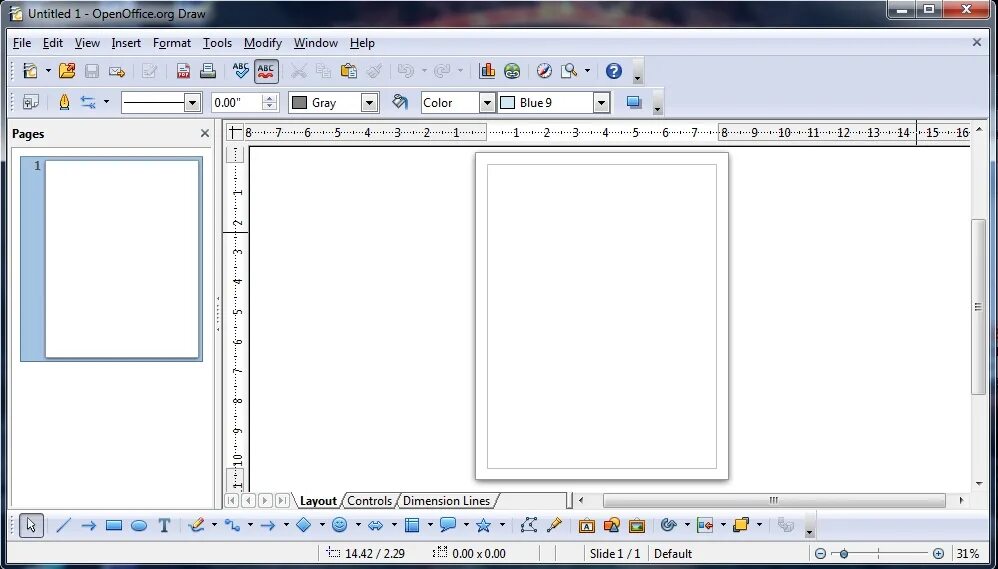Image resolution: width=998 pixels, height=569 pixels.
Task: Open the Navigator compass icon
Action: [x=544, y=71]
